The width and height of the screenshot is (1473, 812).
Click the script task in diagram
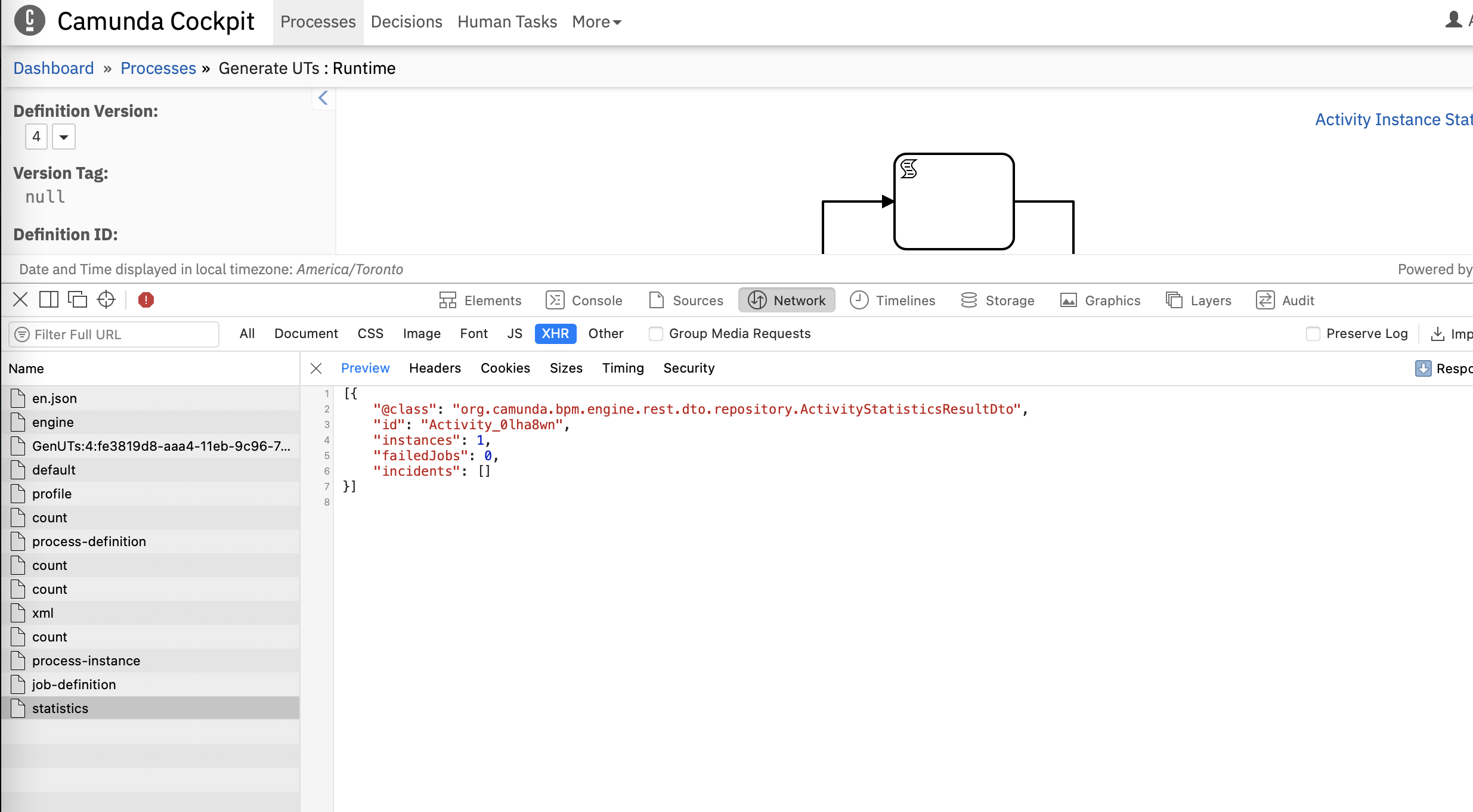954,202
